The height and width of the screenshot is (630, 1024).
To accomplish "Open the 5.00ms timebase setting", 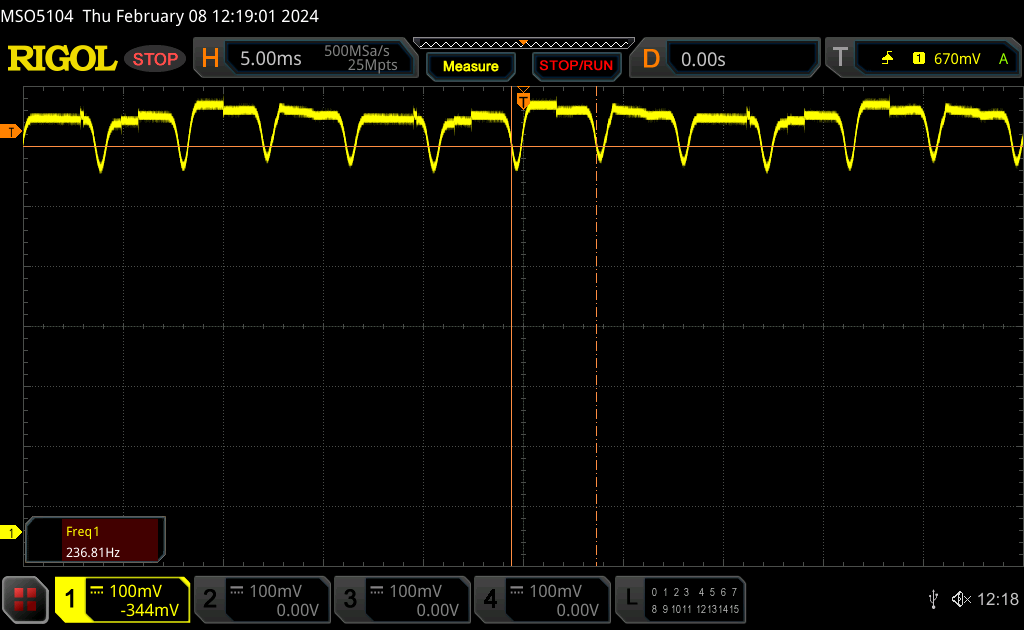I will click(x=270, y=59).
